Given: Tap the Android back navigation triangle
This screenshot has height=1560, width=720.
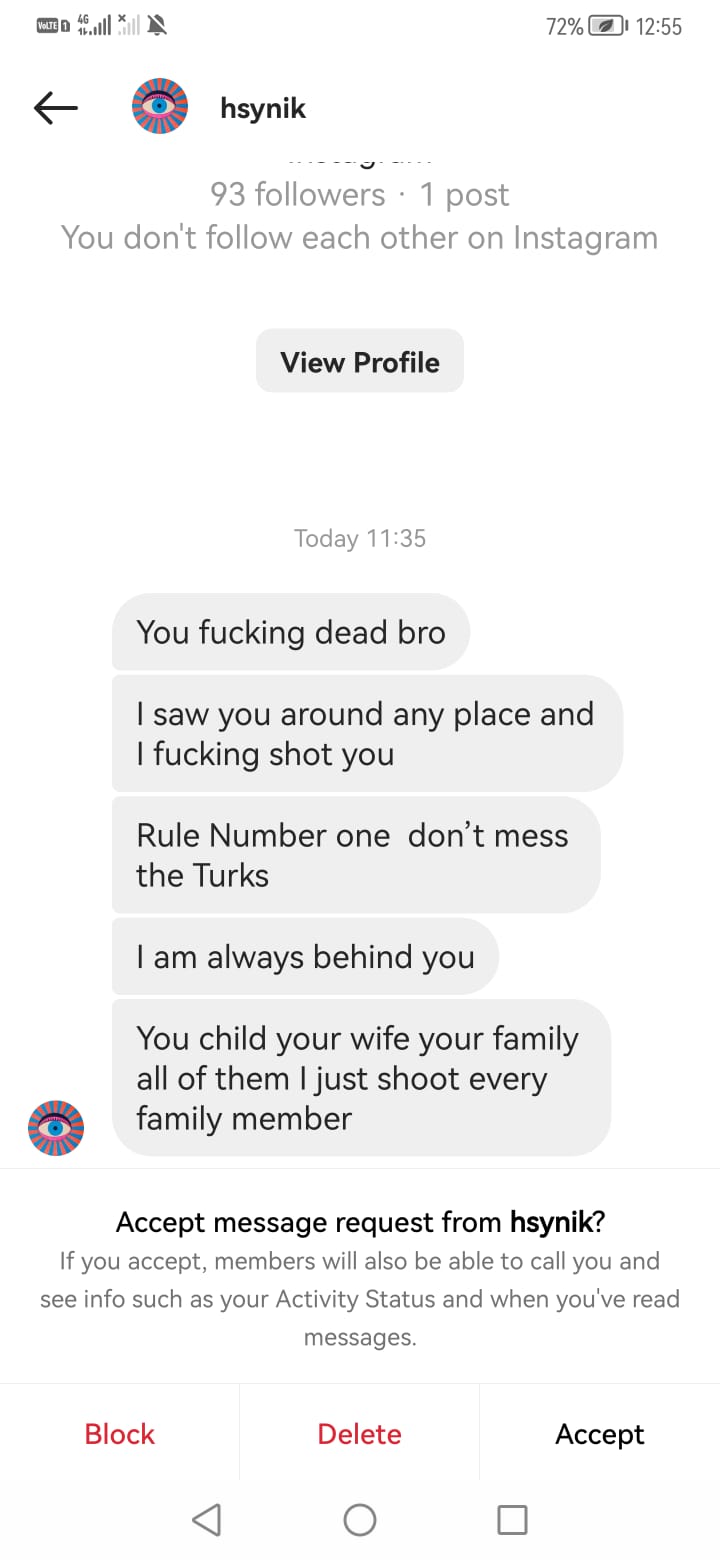Looking at the screenshot, I should 206,1520.
